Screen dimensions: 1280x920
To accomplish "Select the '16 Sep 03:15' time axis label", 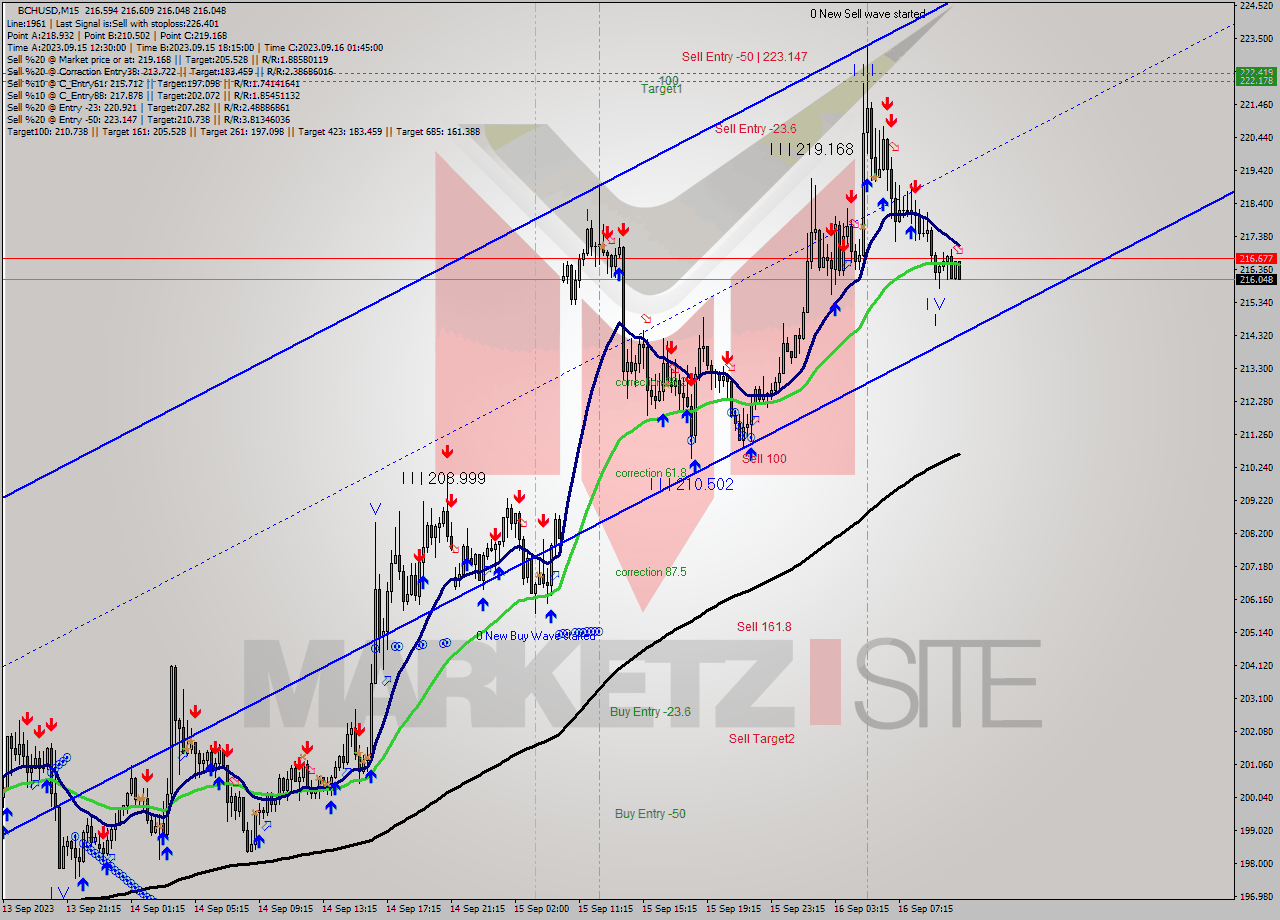I will 861,909.
